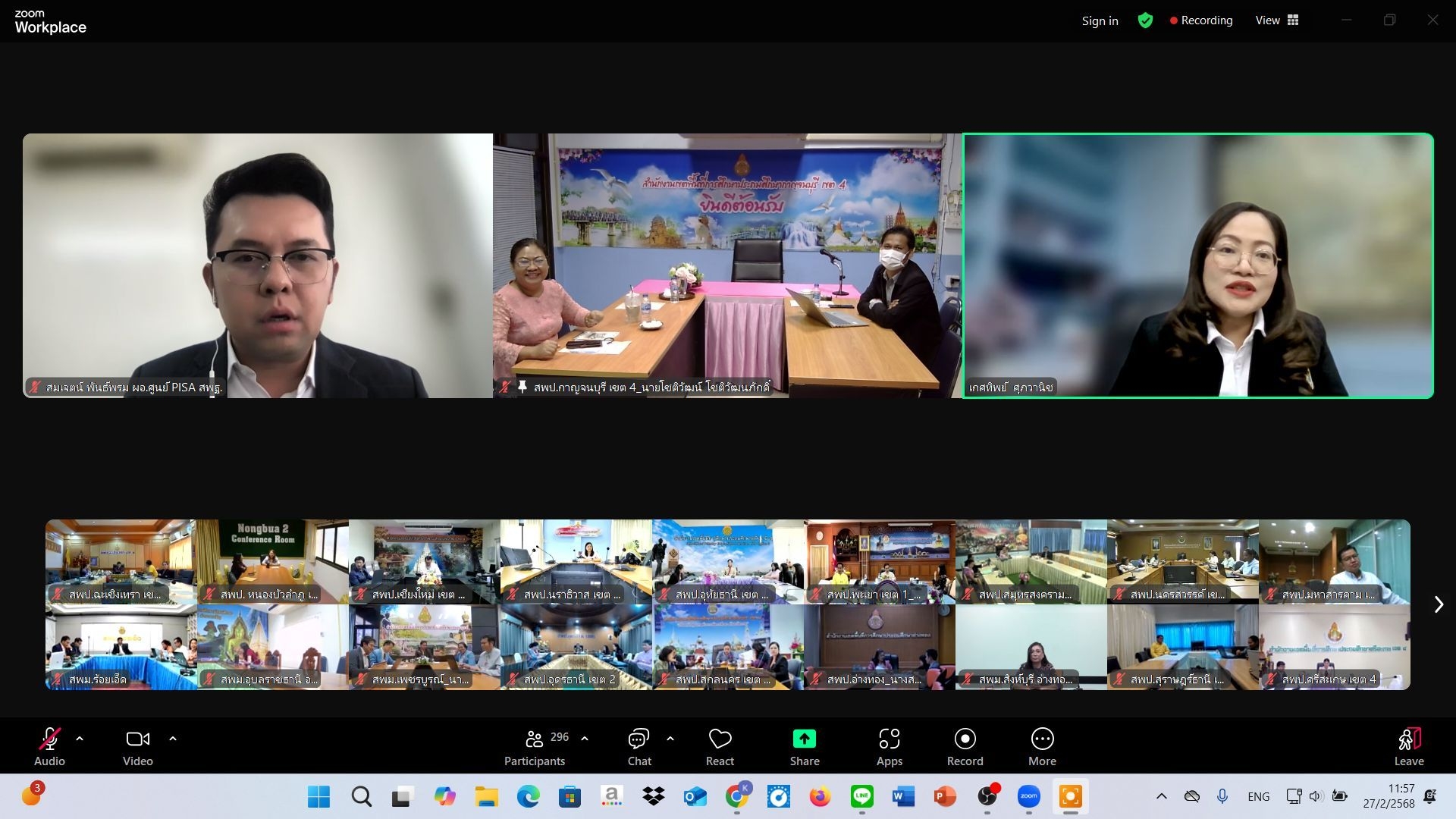Image resolution: width=1456 pixels, height=819 pixels.
Task: Open Outlook from the taskbar
Action: pos(695,796)
